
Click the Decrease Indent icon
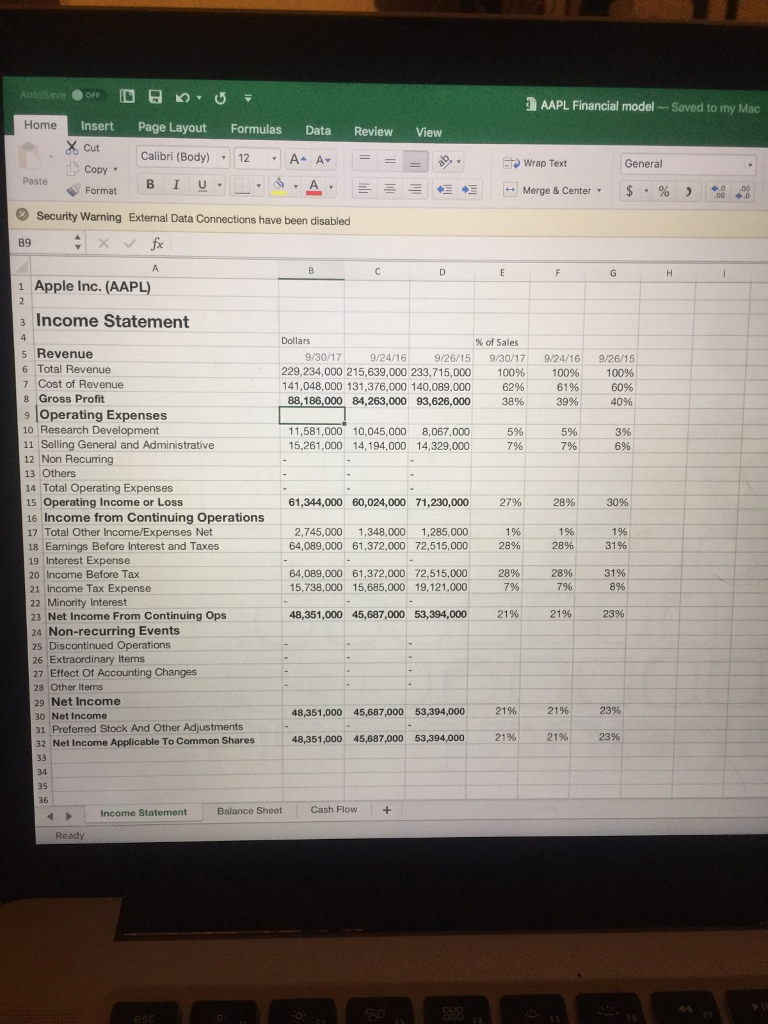(445, 190)
